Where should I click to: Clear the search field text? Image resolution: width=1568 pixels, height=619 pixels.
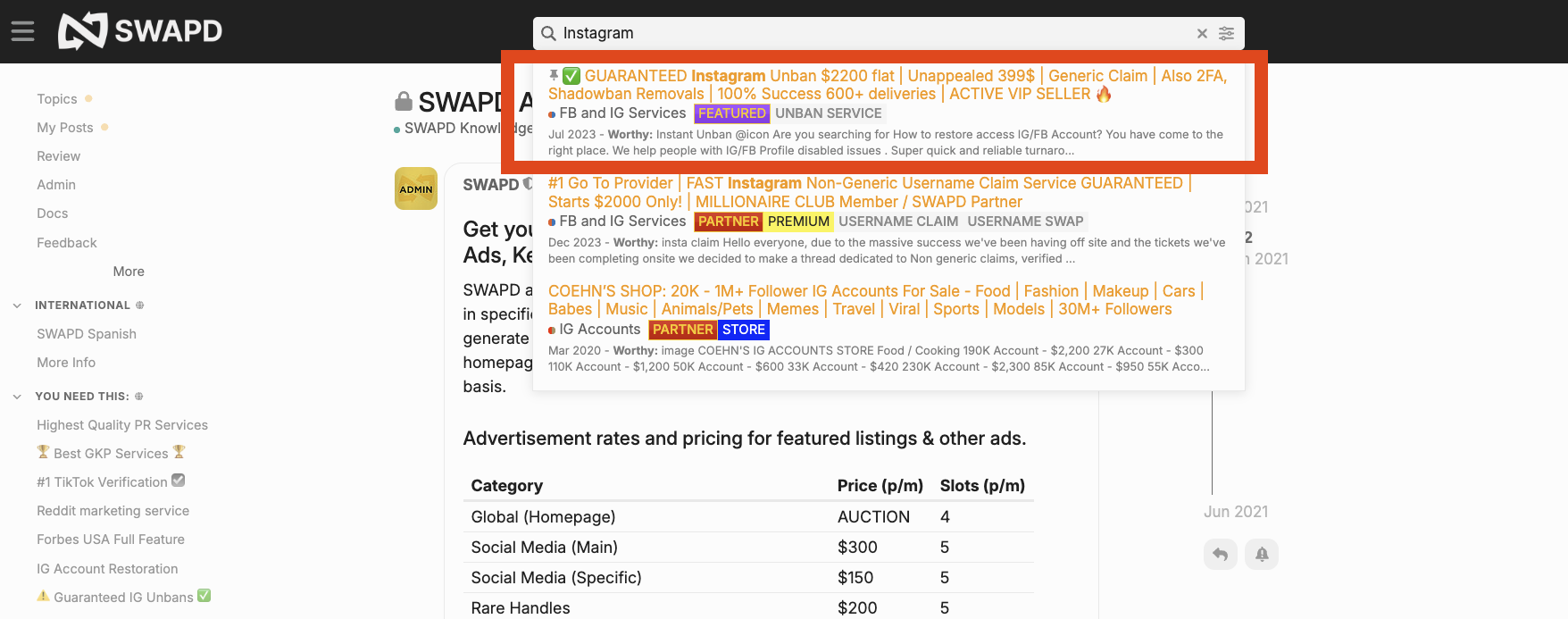(x=1202, y=34)
